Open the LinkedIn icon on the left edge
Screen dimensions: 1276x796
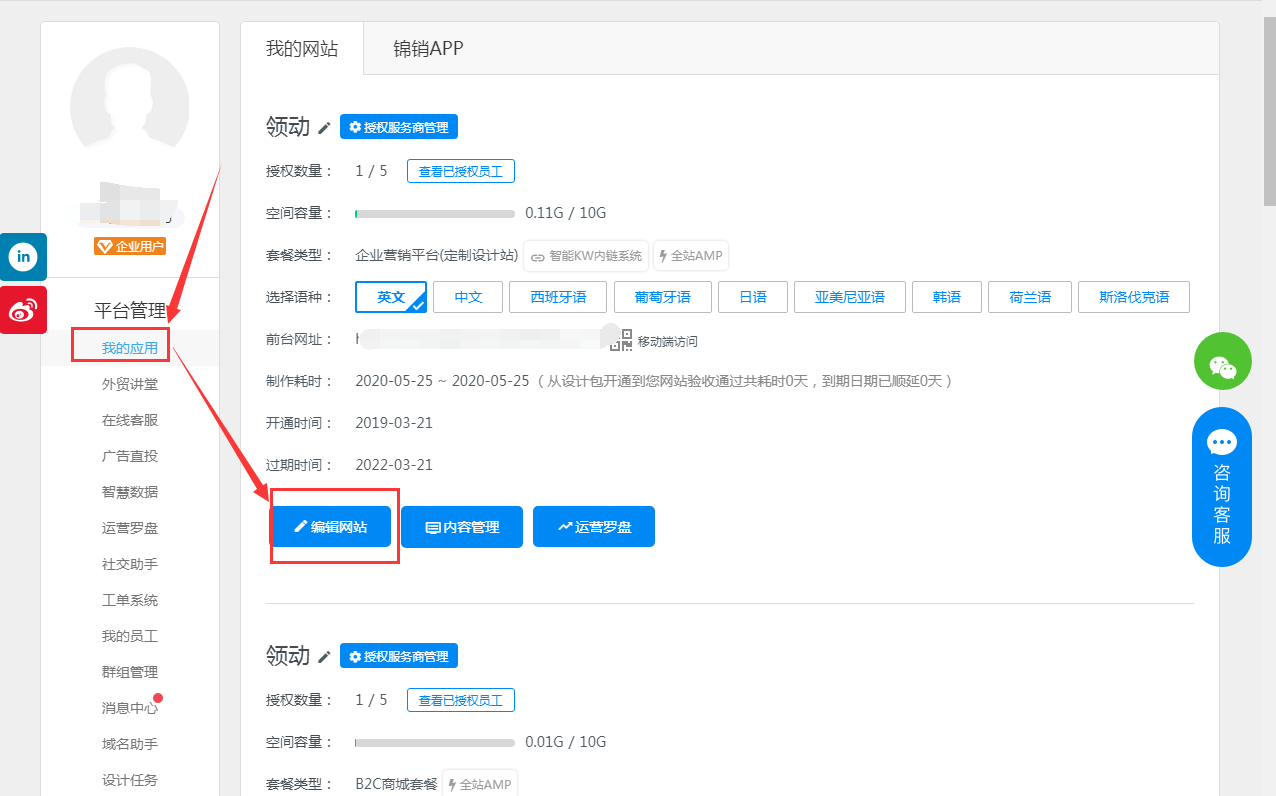(23, 257)
